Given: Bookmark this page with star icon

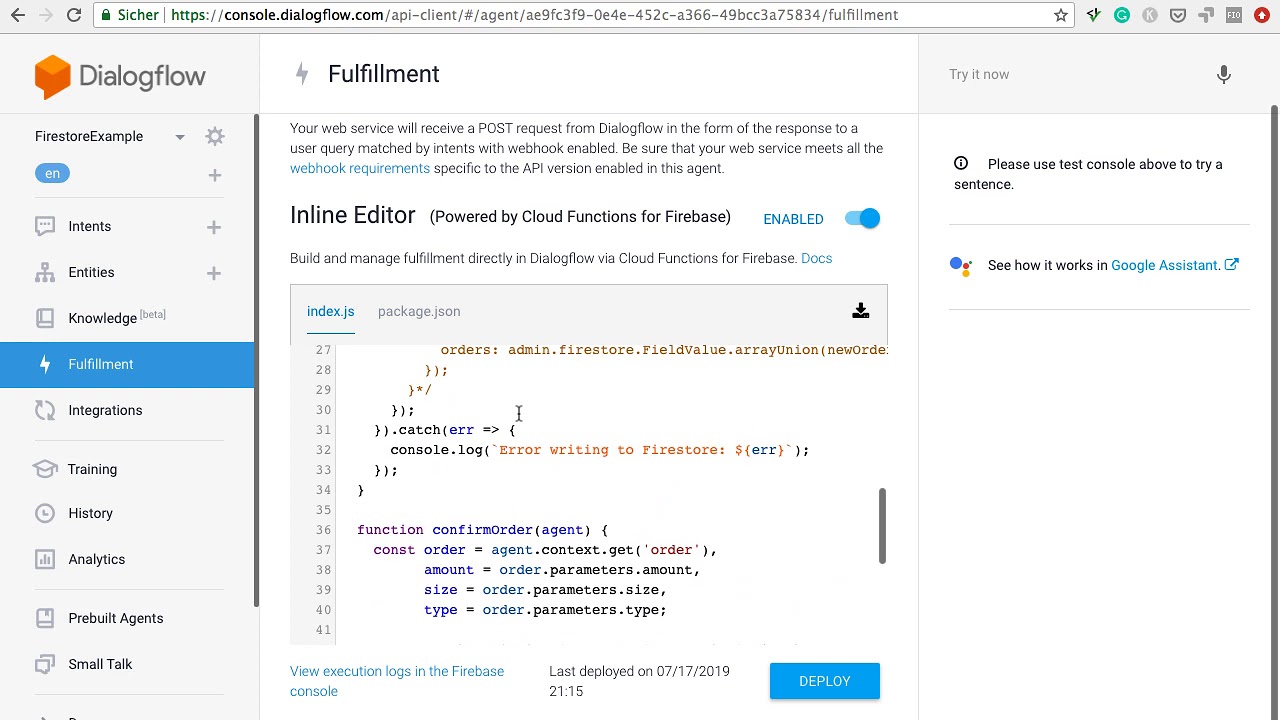Looking at the screenshot, I should pos(1061,15).
